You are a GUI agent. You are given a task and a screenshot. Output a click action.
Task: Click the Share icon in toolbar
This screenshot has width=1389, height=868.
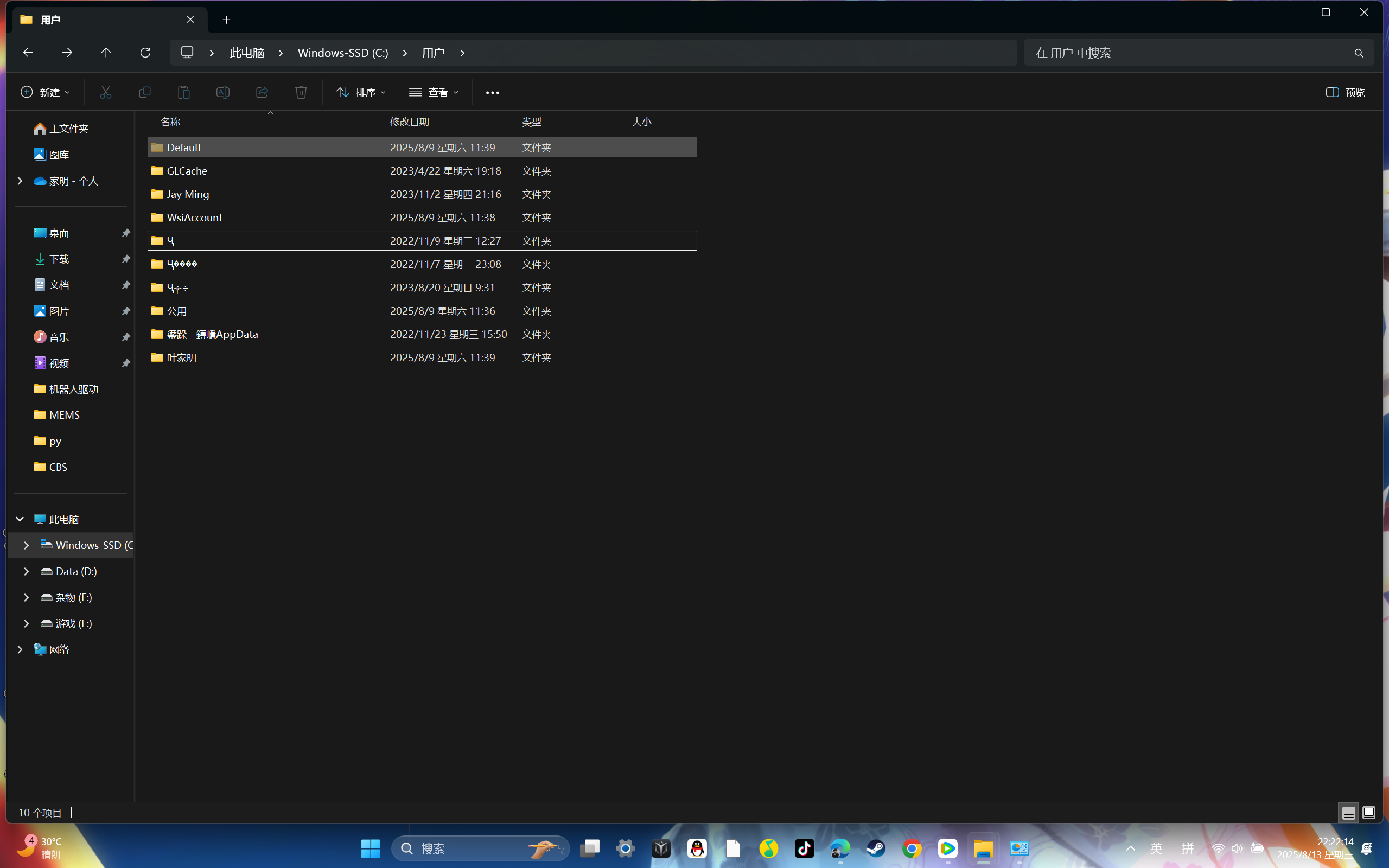[x=262, y=92]
